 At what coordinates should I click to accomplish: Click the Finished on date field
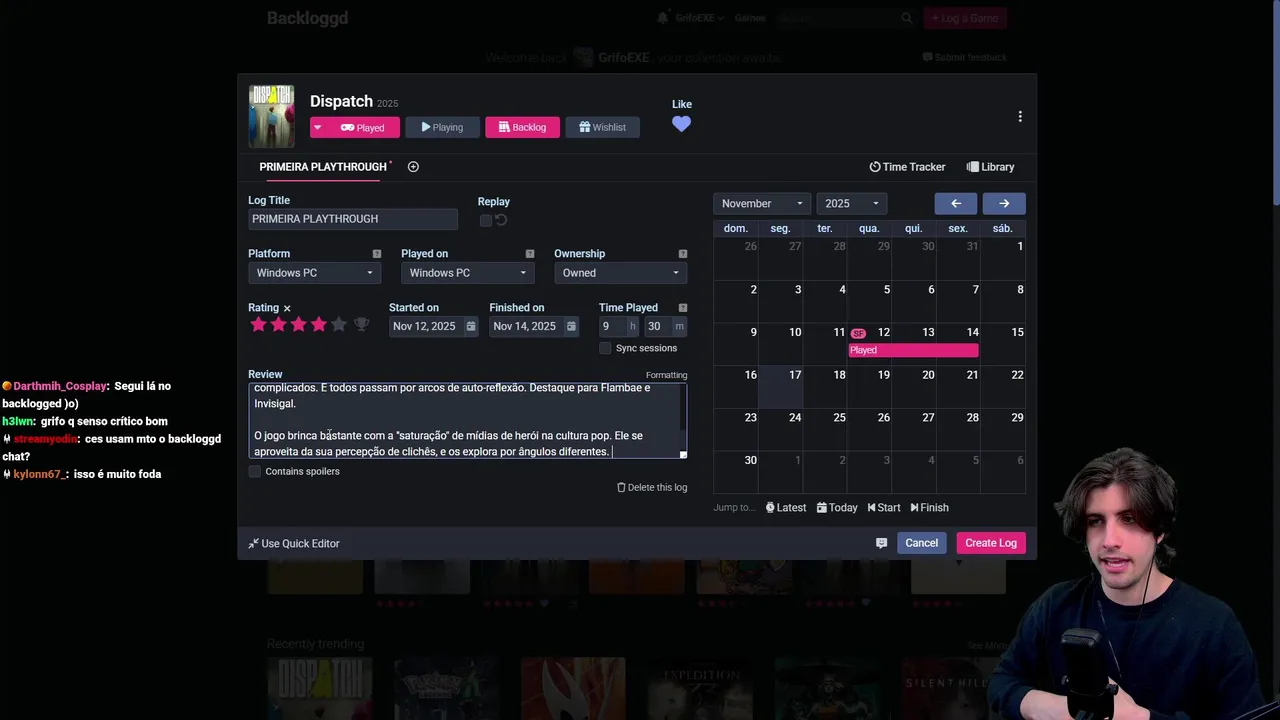(526, 326)
